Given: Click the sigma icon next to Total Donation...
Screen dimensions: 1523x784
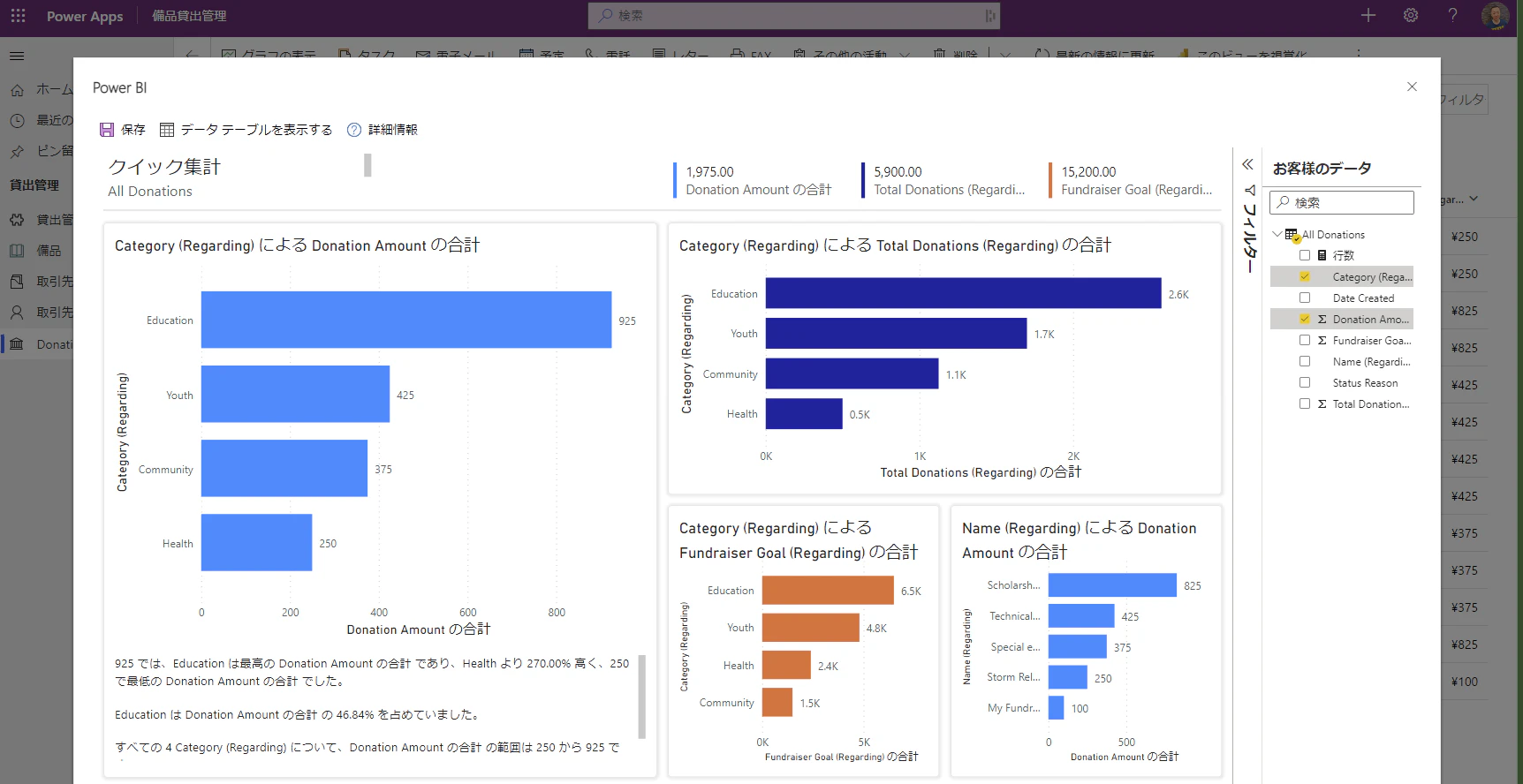Looking at the screenshot, I should [1322, 403].
